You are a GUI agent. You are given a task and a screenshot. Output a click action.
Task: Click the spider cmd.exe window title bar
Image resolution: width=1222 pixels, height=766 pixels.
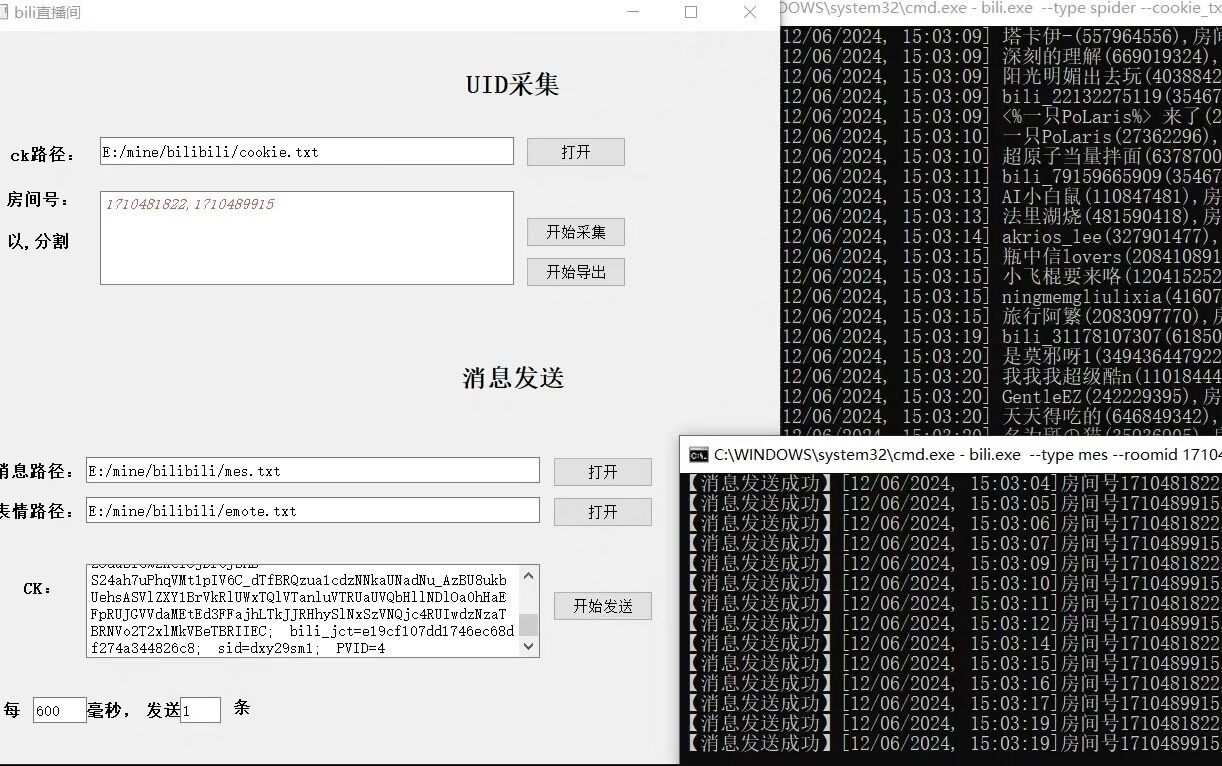click(1001, 9)
